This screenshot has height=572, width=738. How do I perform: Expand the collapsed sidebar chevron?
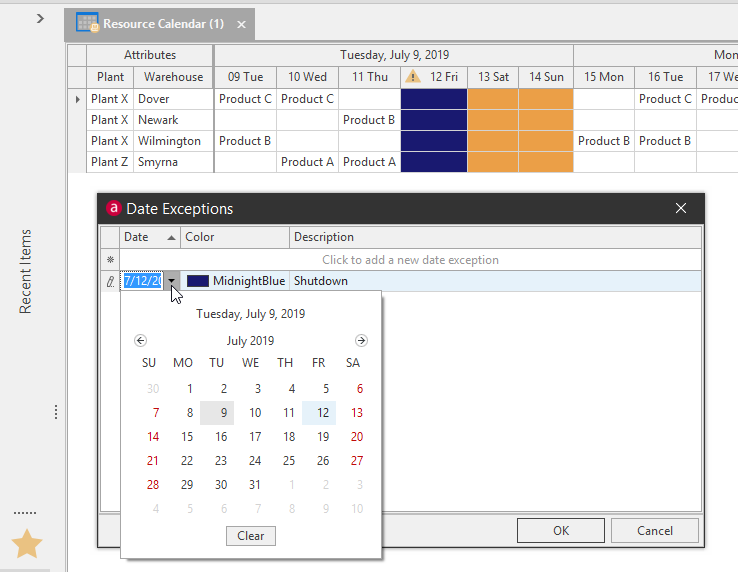40,18
